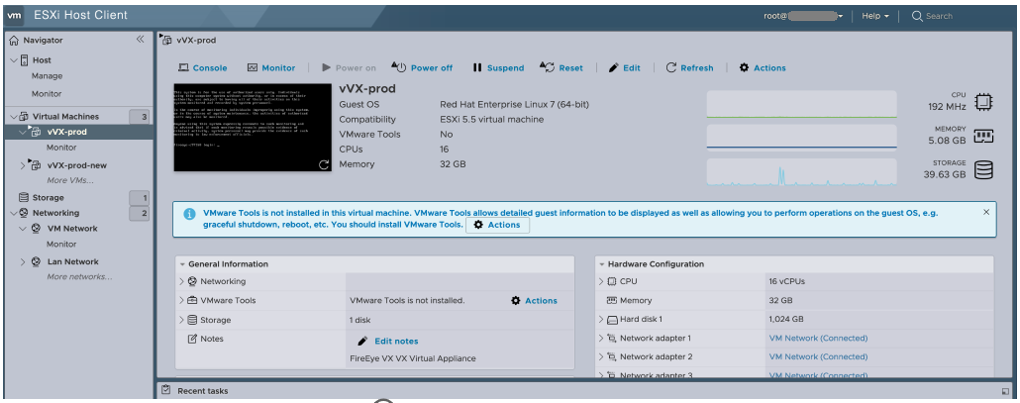This screenshot has width=1020, height=403.
Task: Open Monitor under vVX-prod
Action: coord(61,148)
